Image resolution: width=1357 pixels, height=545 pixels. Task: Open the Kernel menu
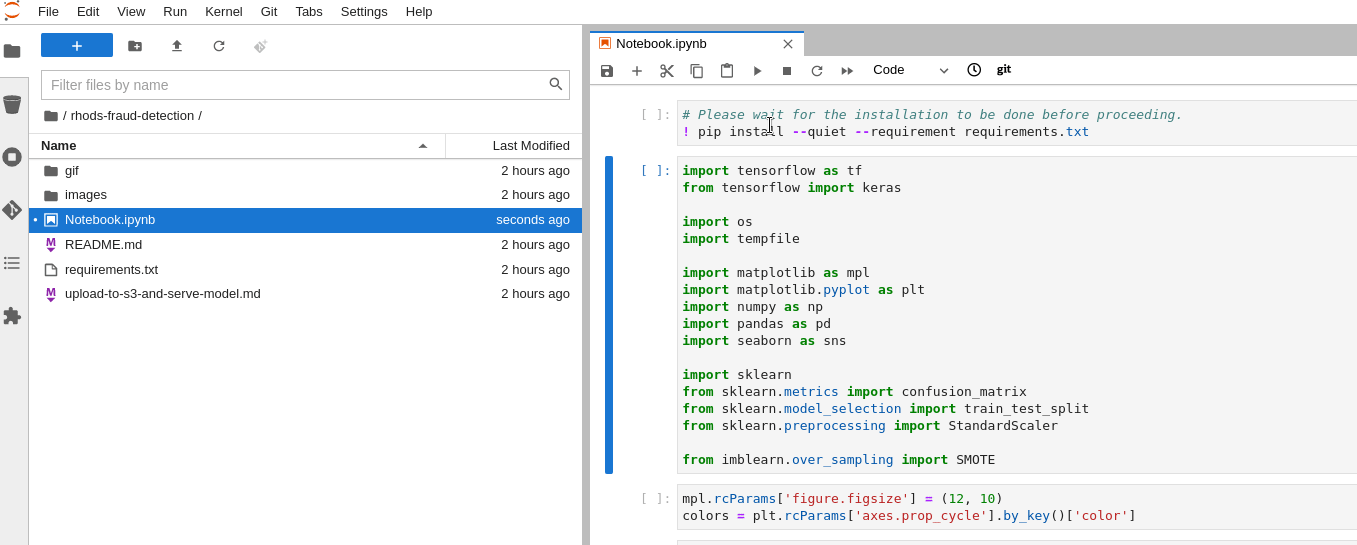tap(224, 11)
